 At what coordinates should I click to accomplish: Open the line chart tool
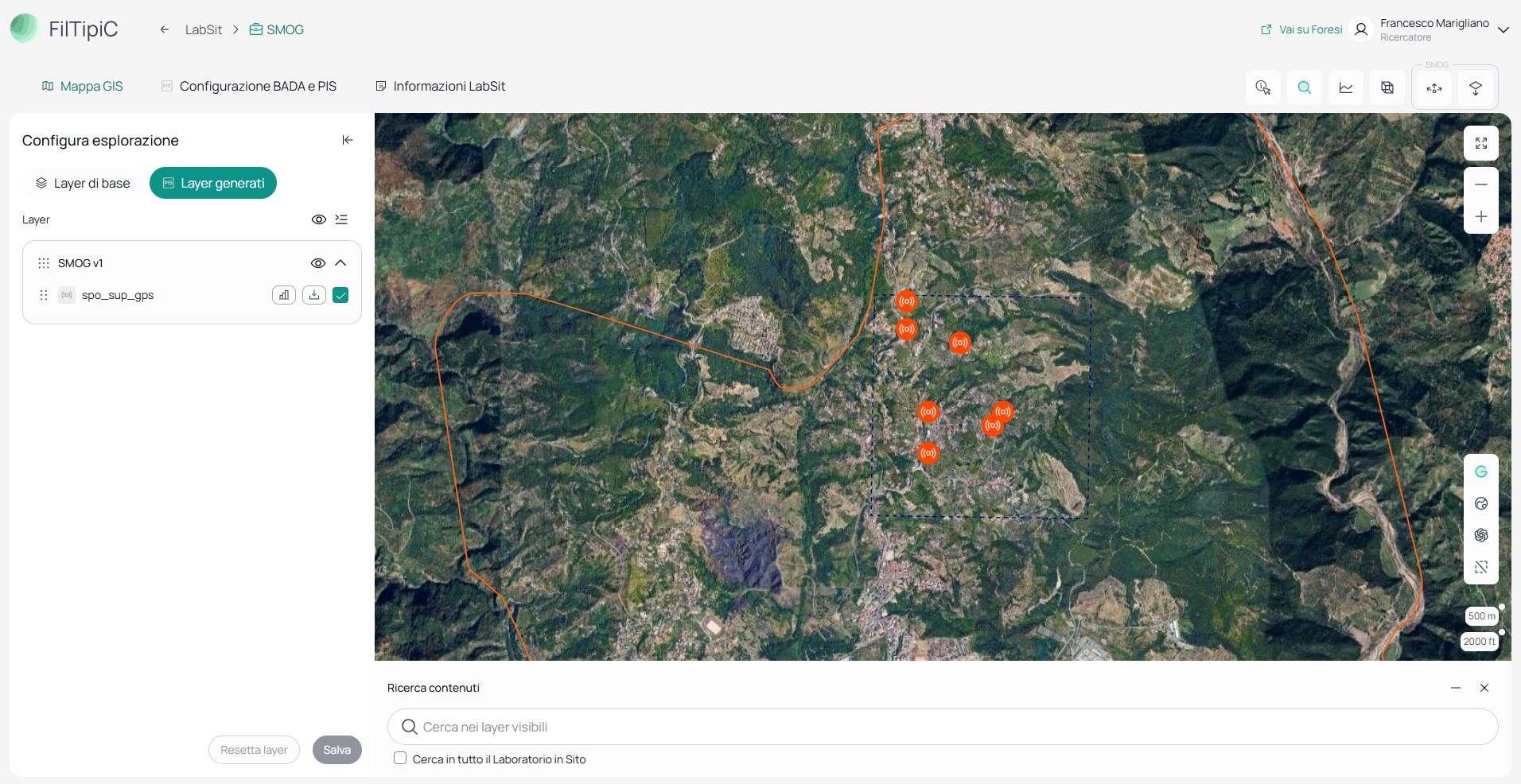[1346, 87]
